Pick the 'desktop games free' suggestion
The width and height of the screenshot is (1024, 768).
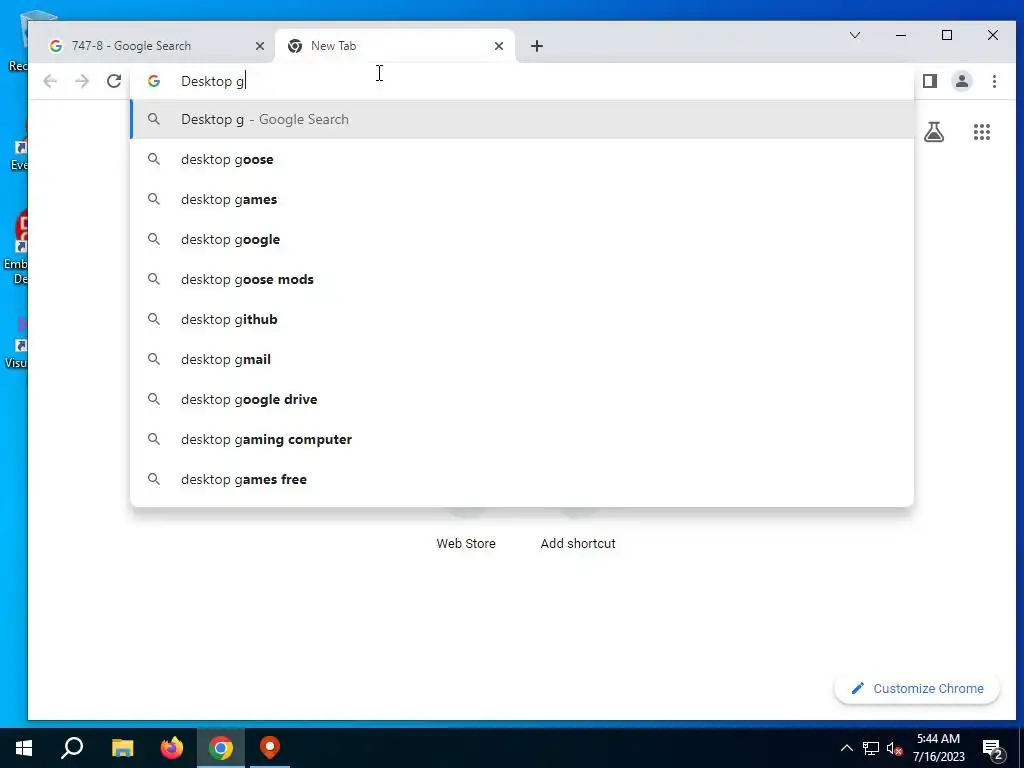[x=522, y=479]
